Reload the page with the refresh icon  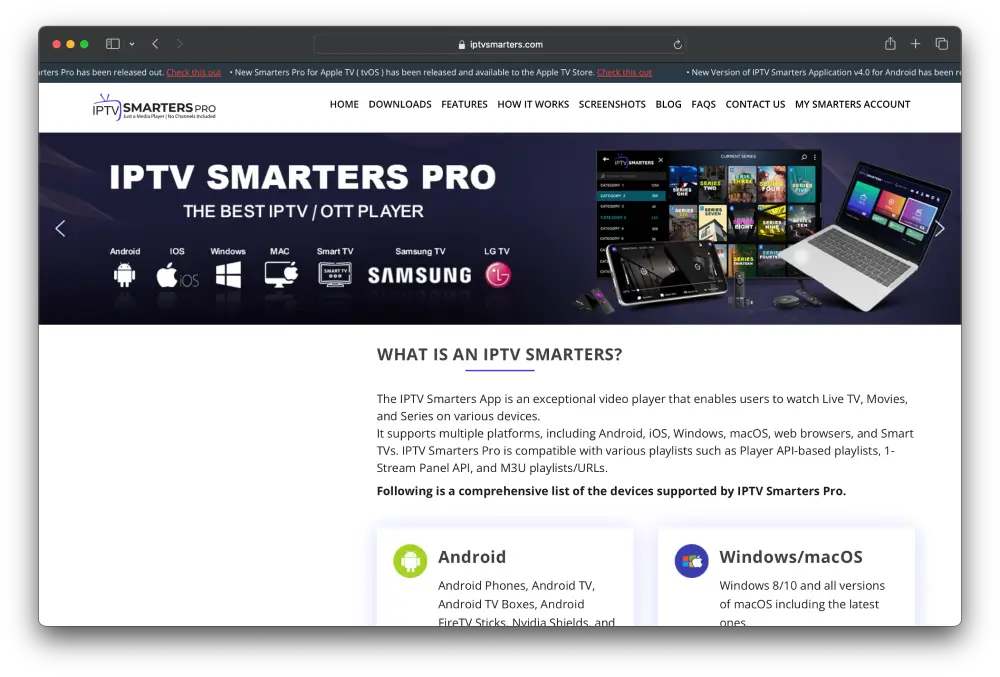click(x=677, y=45)
